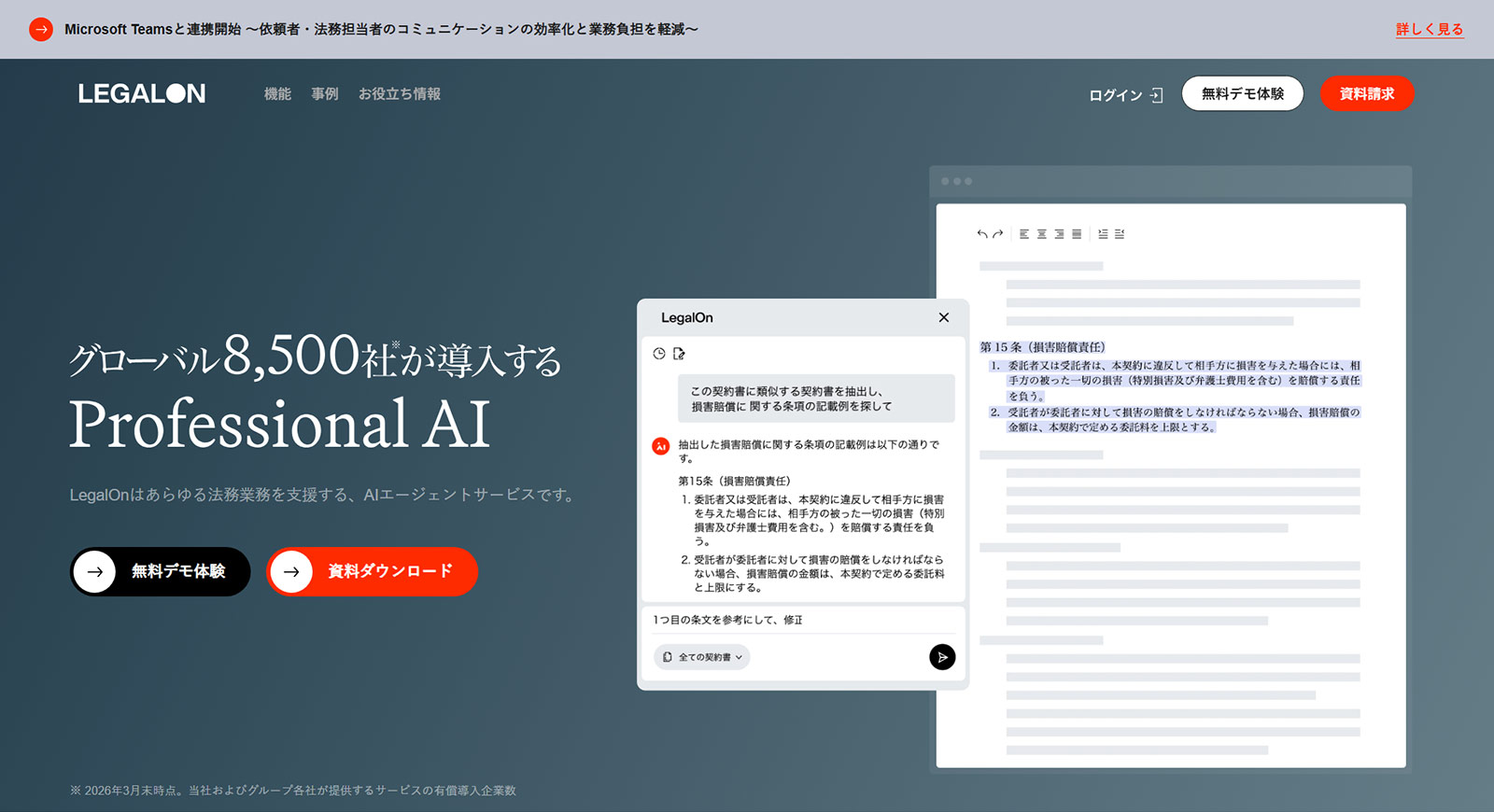Click the arrow circle on the 無料デモ体験 hero button

click(x=95, y=571)
